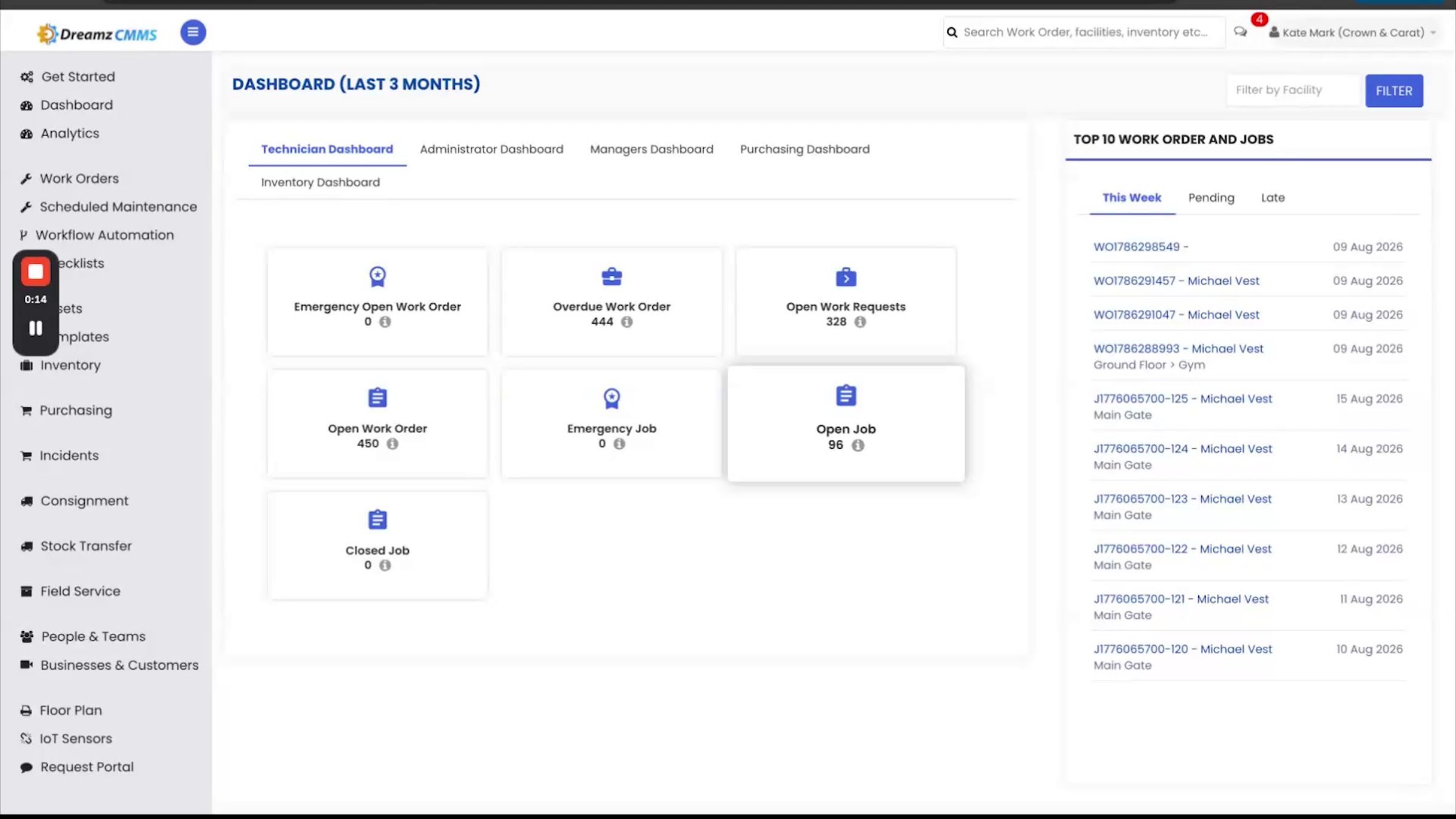Open Scheduled Maintenance in sidebar
Viewport: 1456px width, 819px height.
point(118,207)
